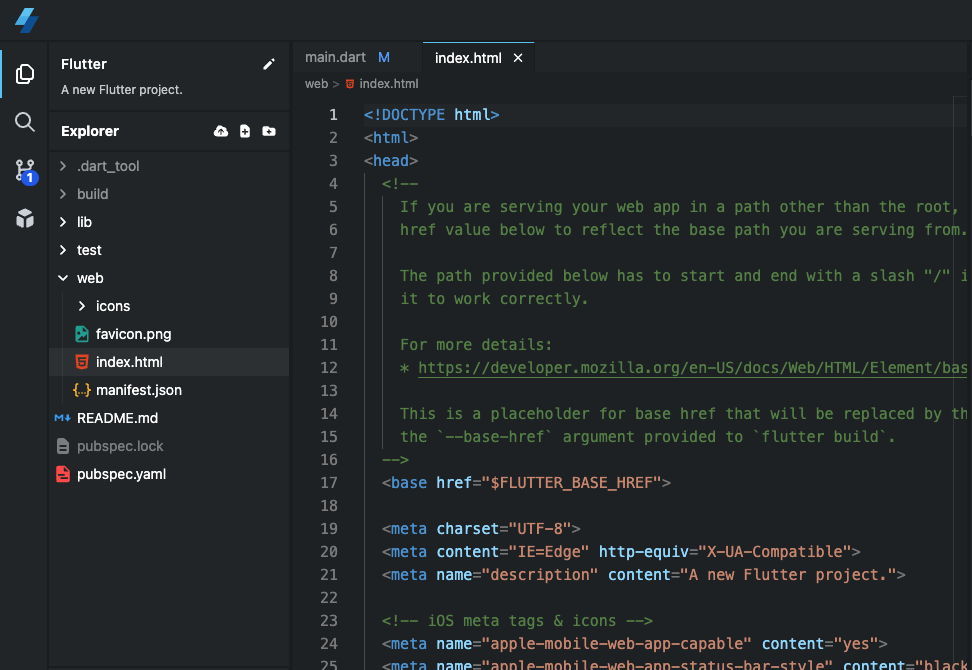Select the .dart_tool folder label

tap(108, 166)
